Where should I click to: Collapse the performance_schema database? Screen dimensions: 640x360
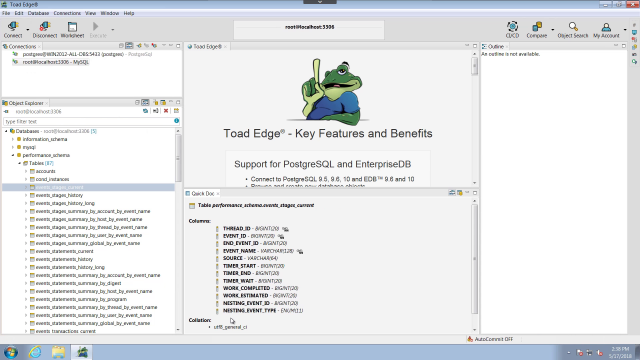coord(13,156)
